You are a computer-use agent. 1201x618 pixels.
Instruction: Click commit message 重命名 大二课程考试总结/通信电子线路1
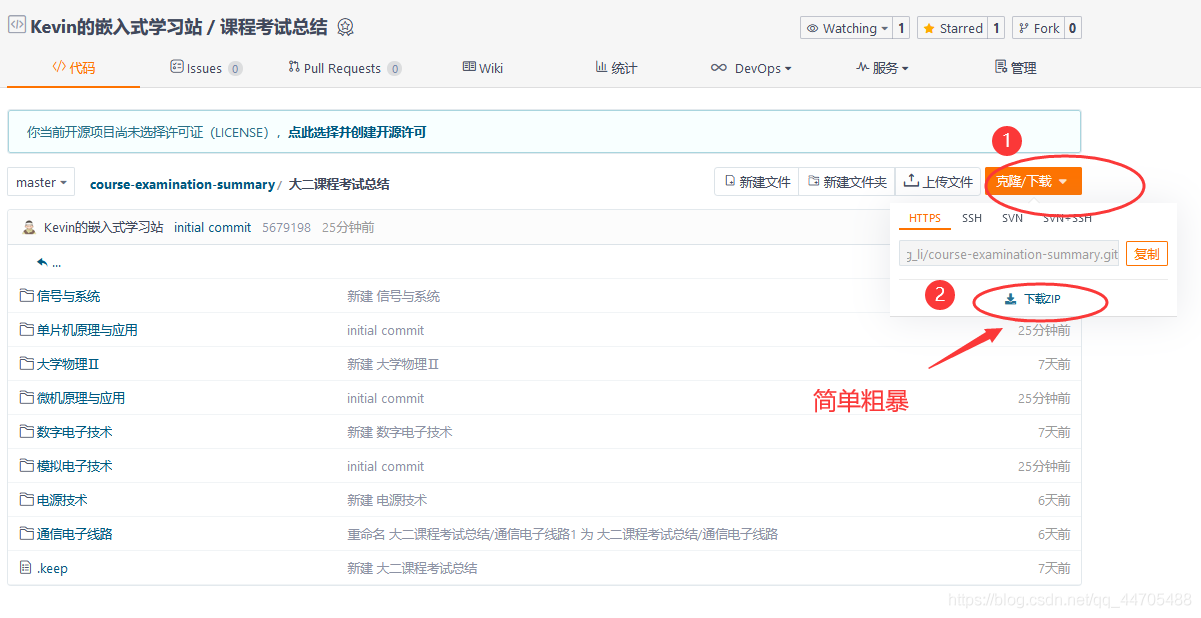pos(563,534)
